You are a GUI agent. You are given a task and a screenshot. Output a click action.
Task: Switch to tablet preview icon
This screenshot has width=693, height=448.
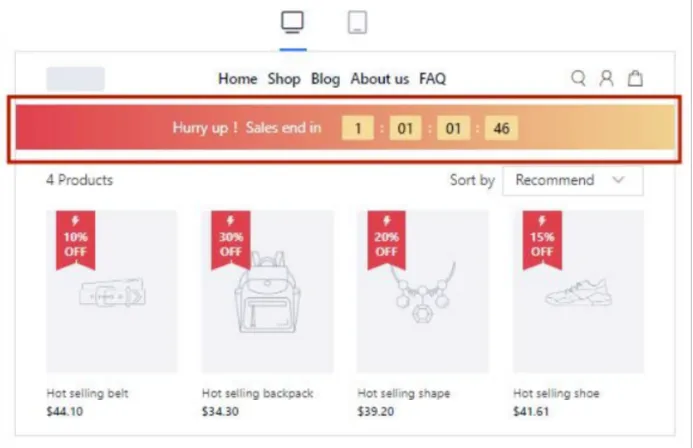(357, 23)
